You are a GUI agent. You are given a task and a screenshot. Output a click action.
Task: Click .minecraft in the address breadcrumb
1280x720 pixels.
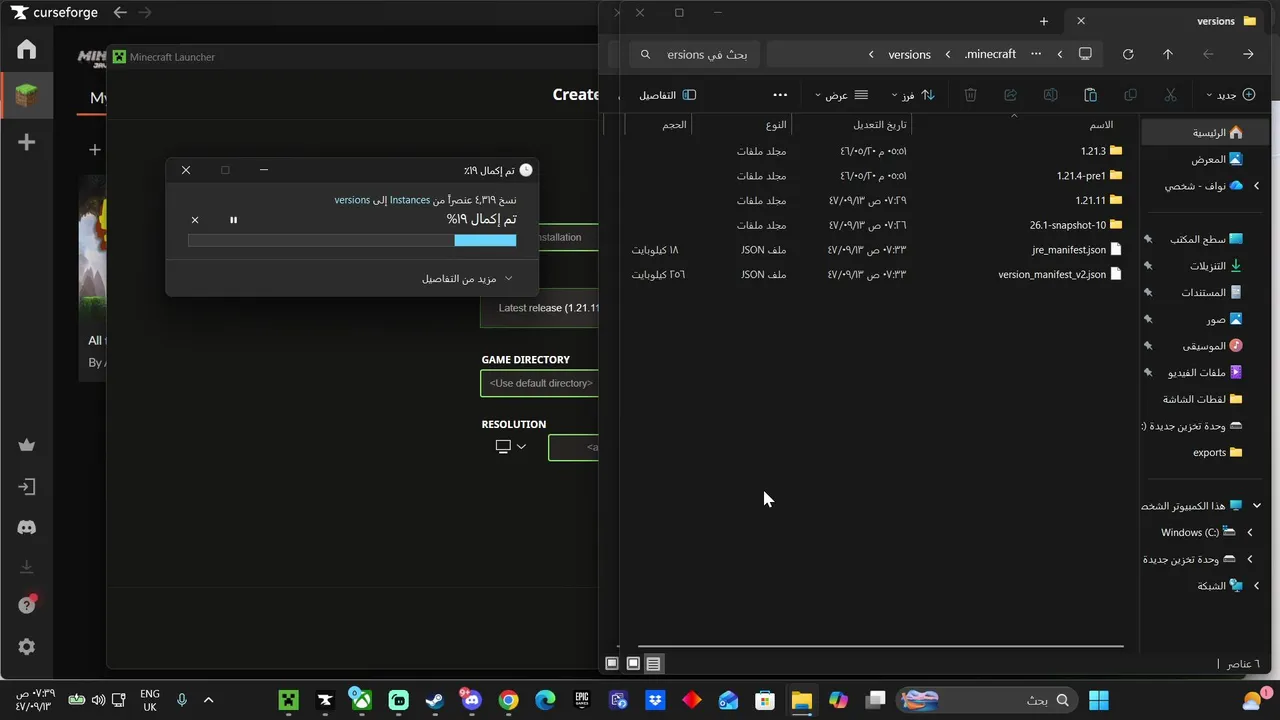click(x=990, y=54)
